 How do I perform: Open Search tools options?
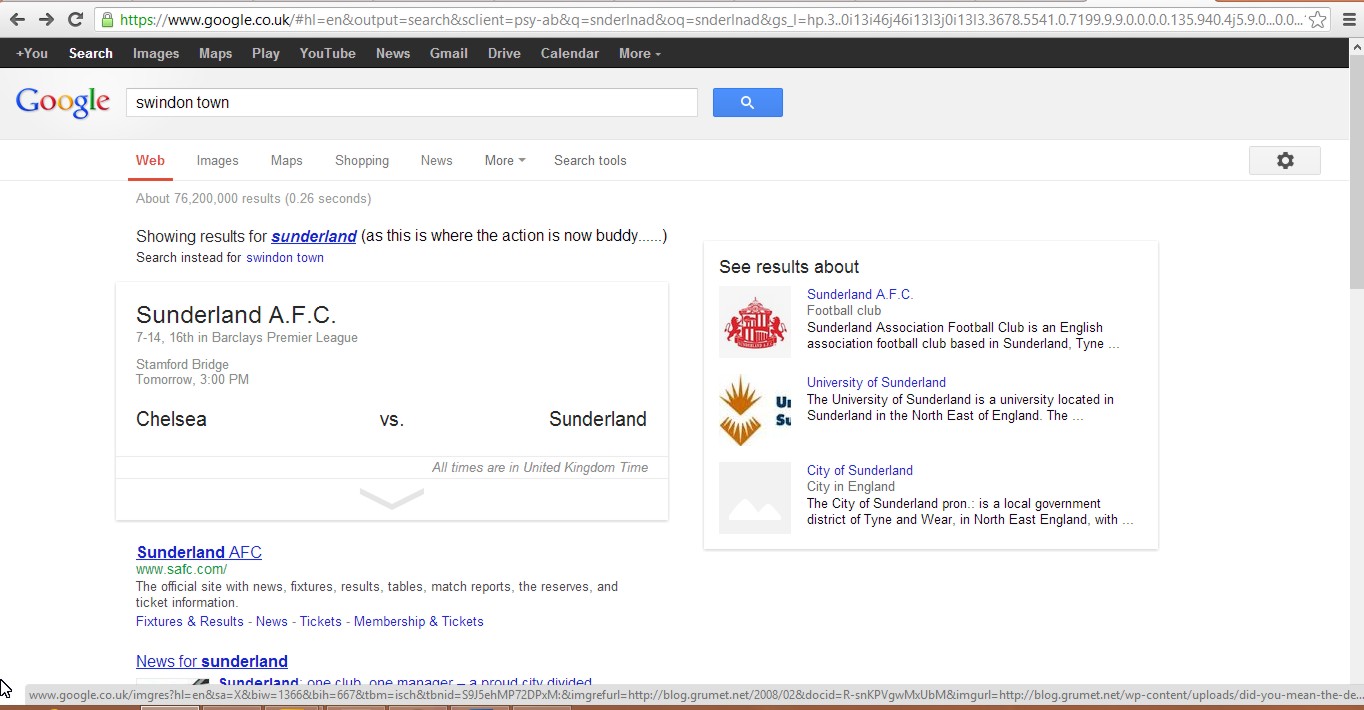[590, 160]
